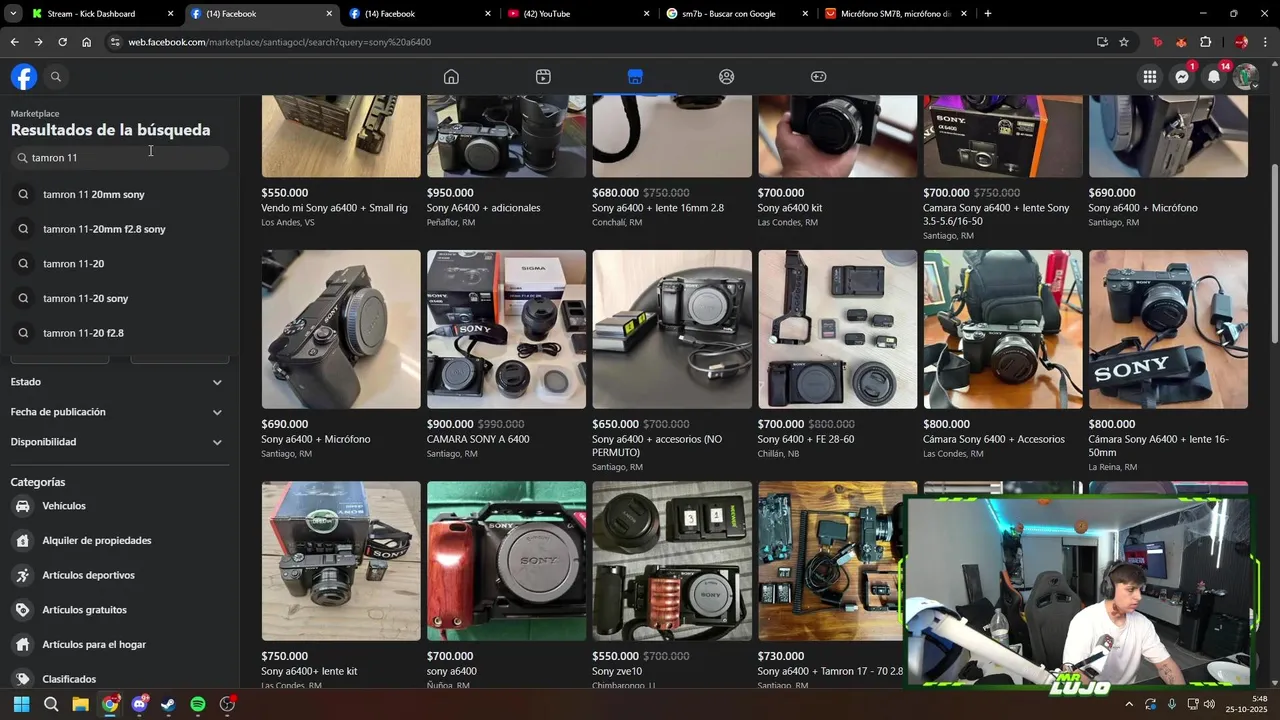Open the notifications bell icon
This screenshot has height=720, width=1280.
[1214, 77]
